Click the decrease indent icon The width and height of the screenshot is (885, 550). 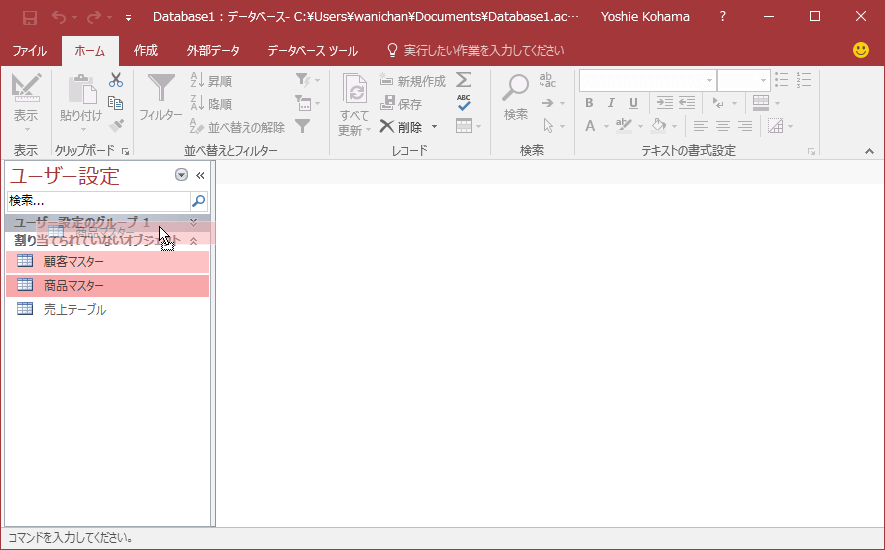click(687, 103)
